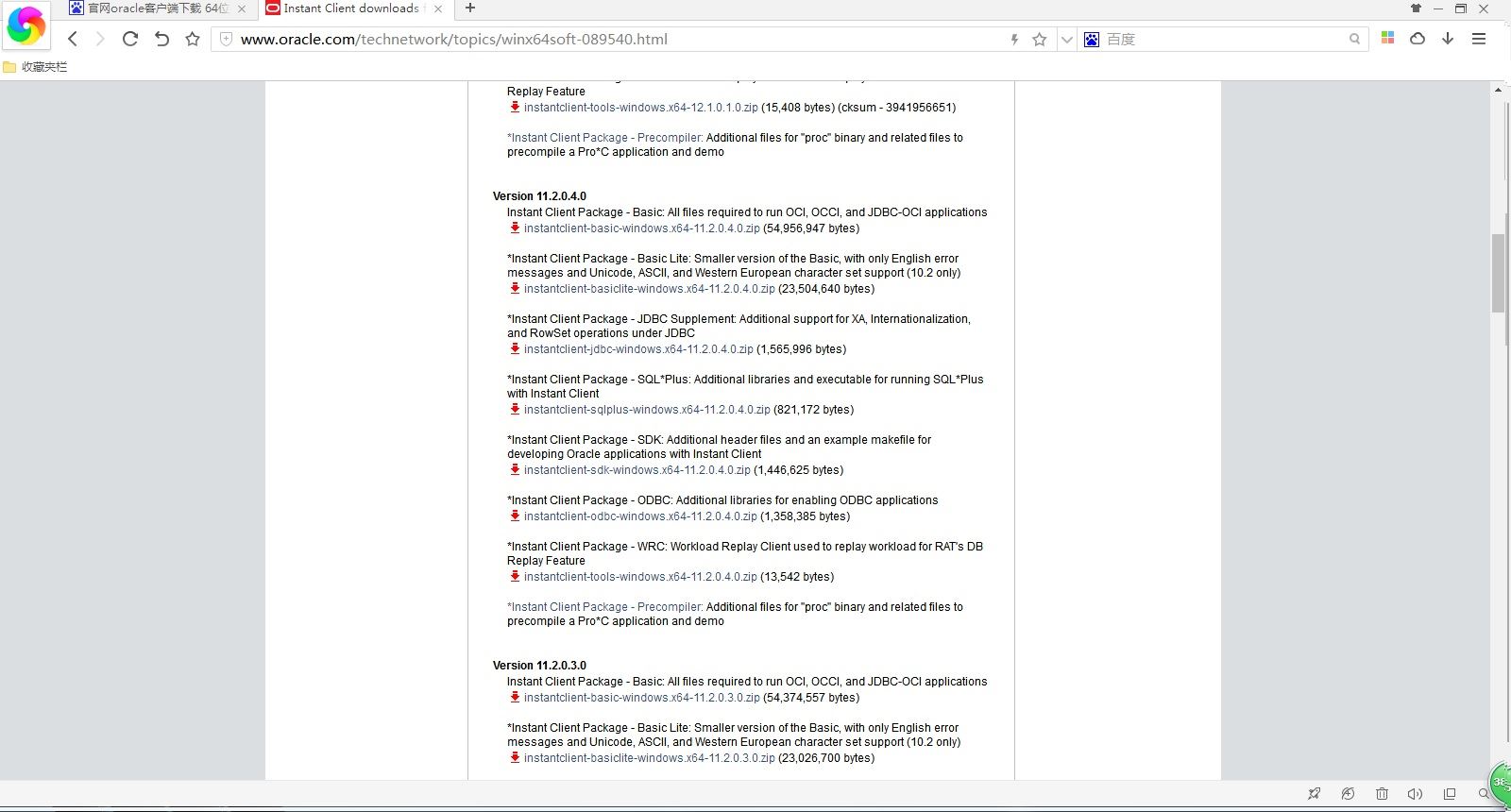Click red download arrow beside odbc 11.2.0.4.0 zip

pos(515,516)
